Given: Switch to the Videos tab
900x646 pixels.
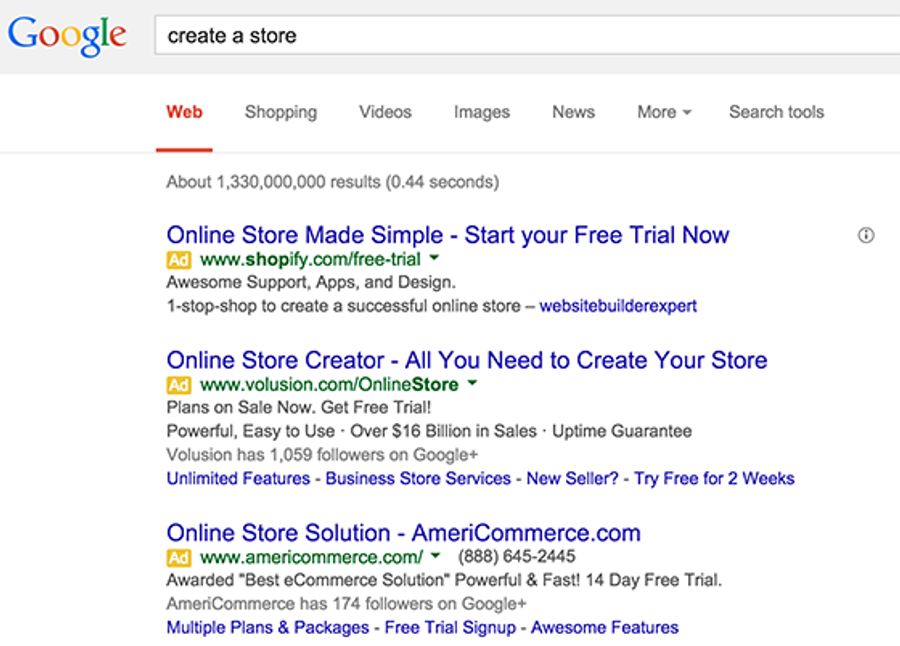Looking at the screenshot, I should tap(385, 112).
